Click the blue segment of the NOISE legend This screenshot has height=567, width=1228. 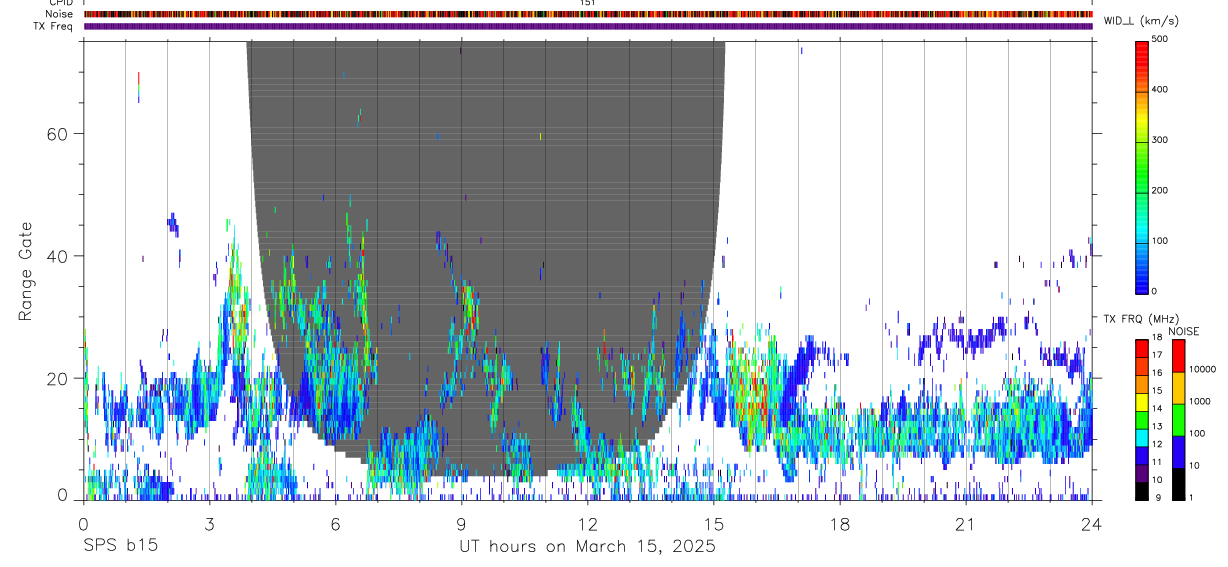coord(1179,451)
